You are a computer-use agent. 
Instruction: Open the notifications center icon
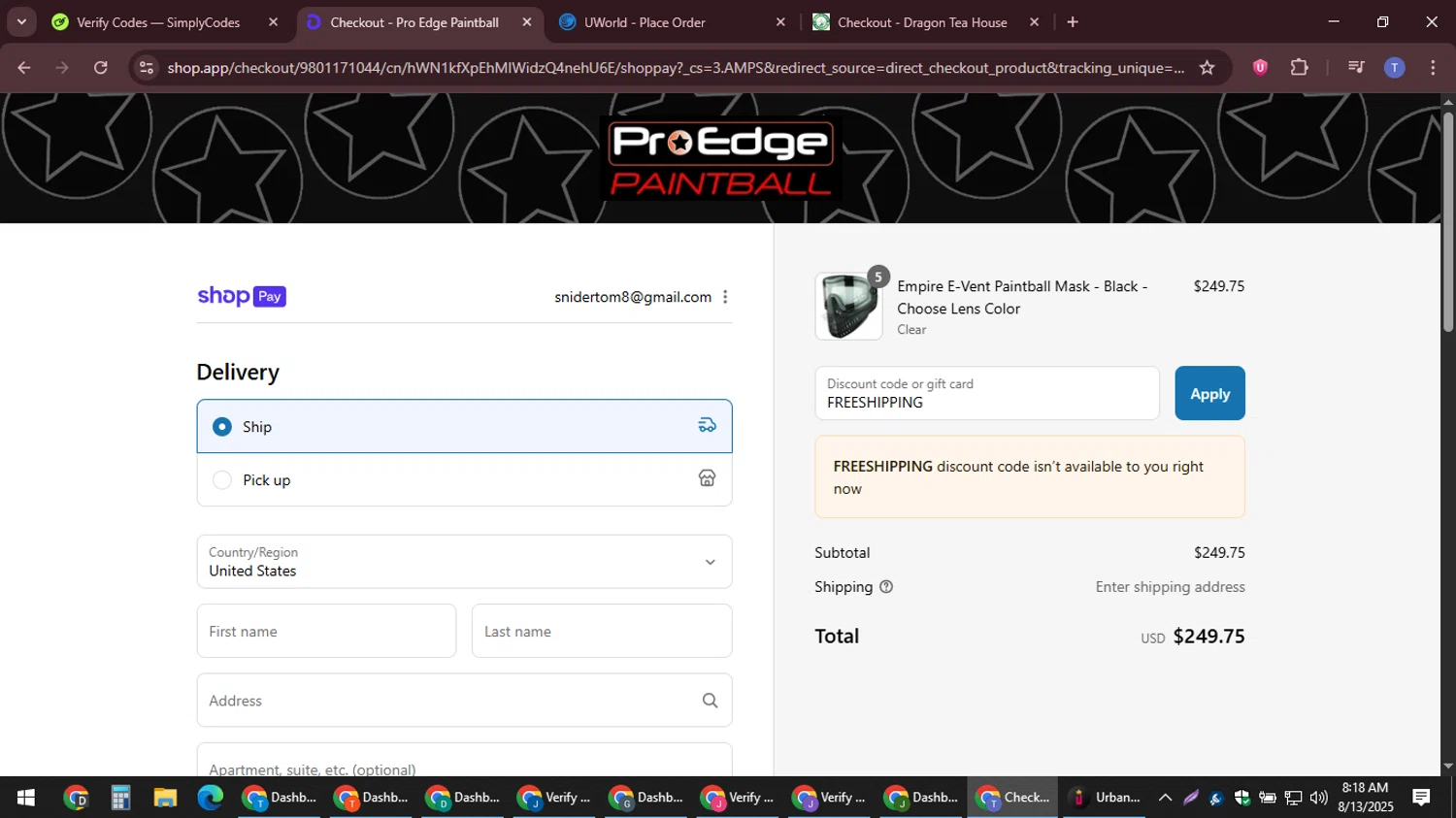[1421, 798]
